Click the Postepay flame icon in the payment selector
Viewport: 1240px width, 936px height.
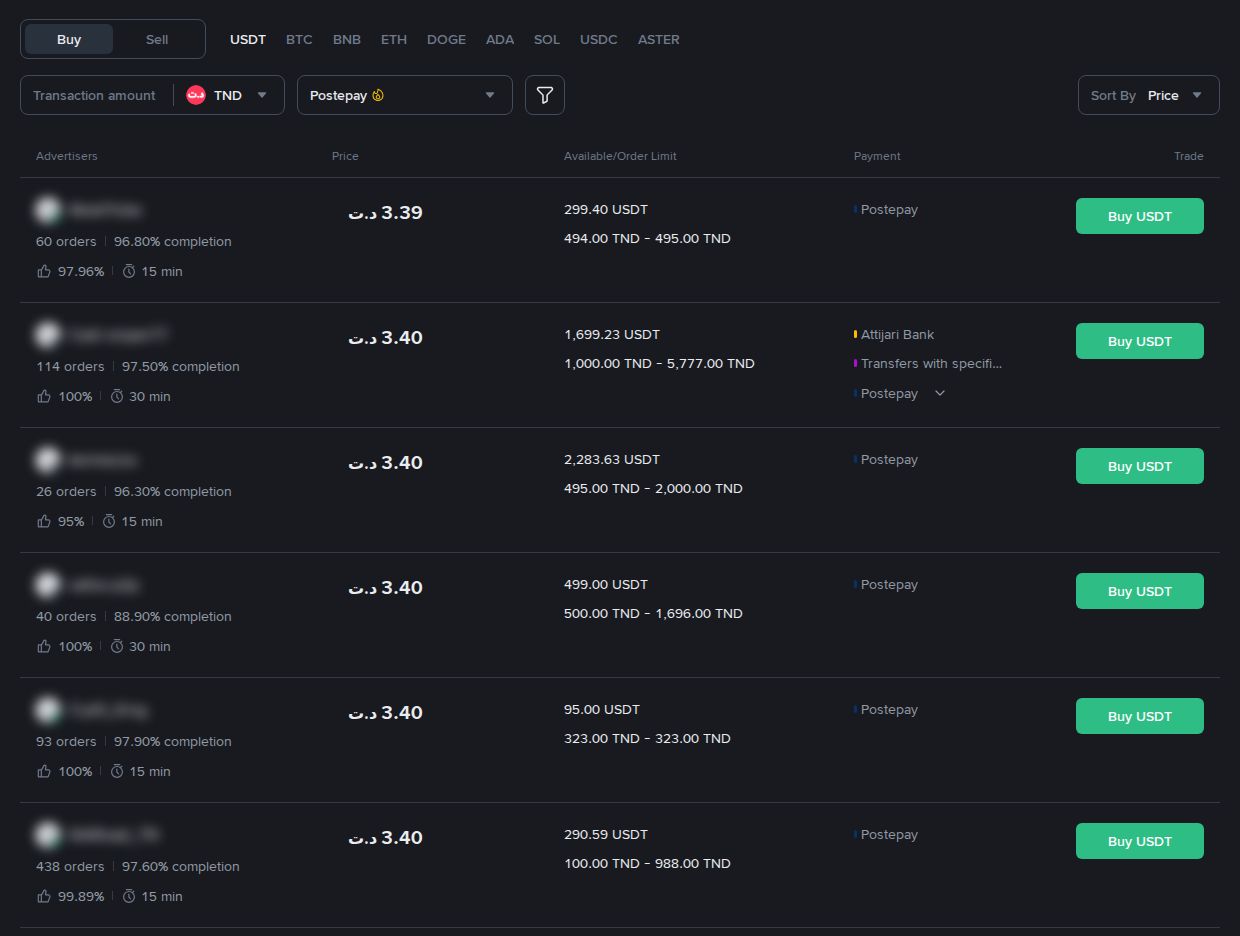tap(378, 96)
